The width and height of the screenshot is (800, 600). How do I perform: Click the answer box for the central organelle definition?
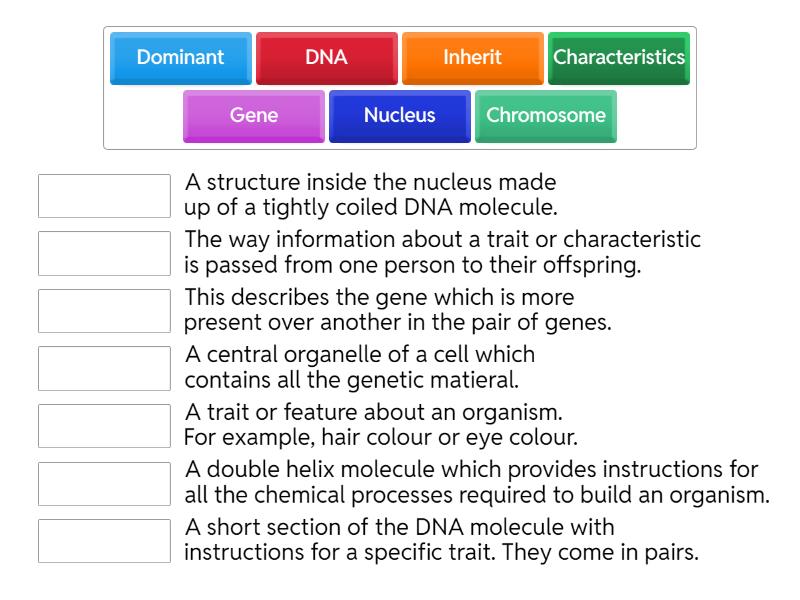pos(104,369)
